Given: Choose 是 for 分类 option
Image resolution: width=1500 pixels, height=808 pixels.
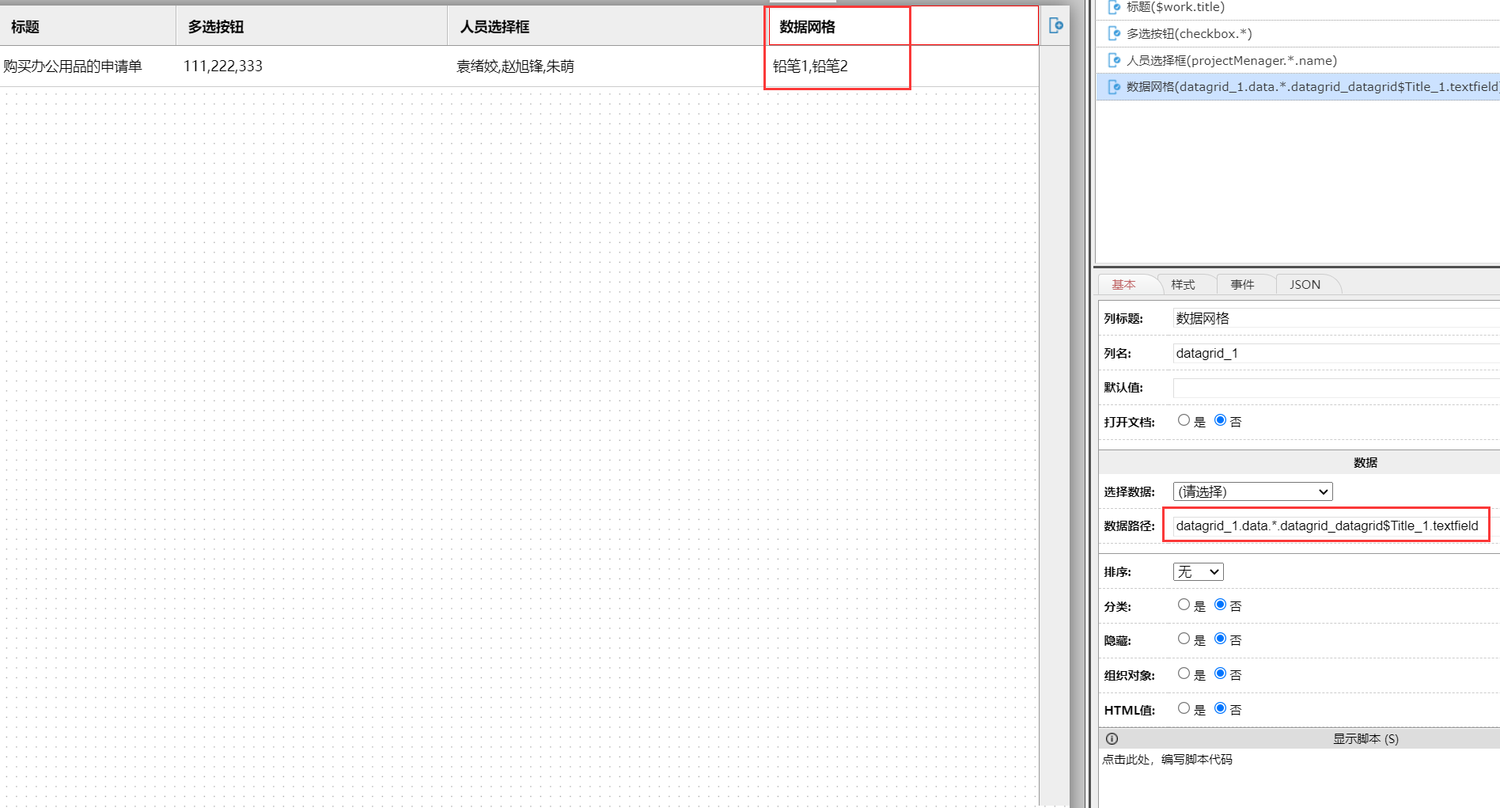Looking at the screenshot, I should pyautogui.click(x=1184, y=605).
